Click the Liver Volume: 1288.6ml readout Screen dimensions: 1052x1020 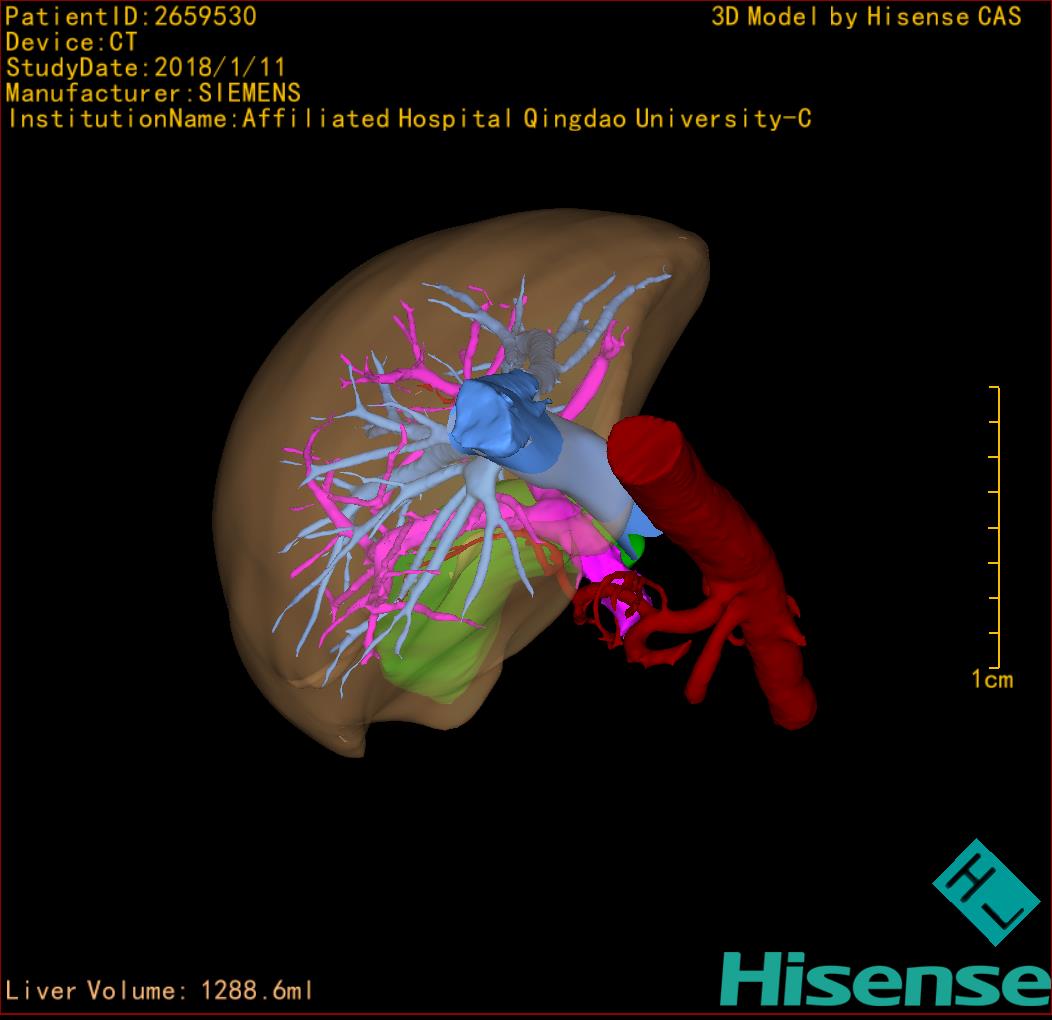click(x=160, y=991)
